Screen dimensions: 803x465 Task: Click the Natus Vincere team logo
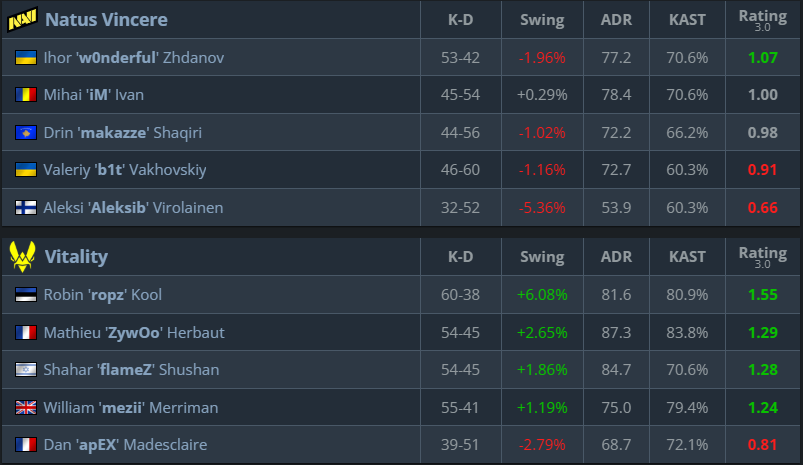[22, 19]
